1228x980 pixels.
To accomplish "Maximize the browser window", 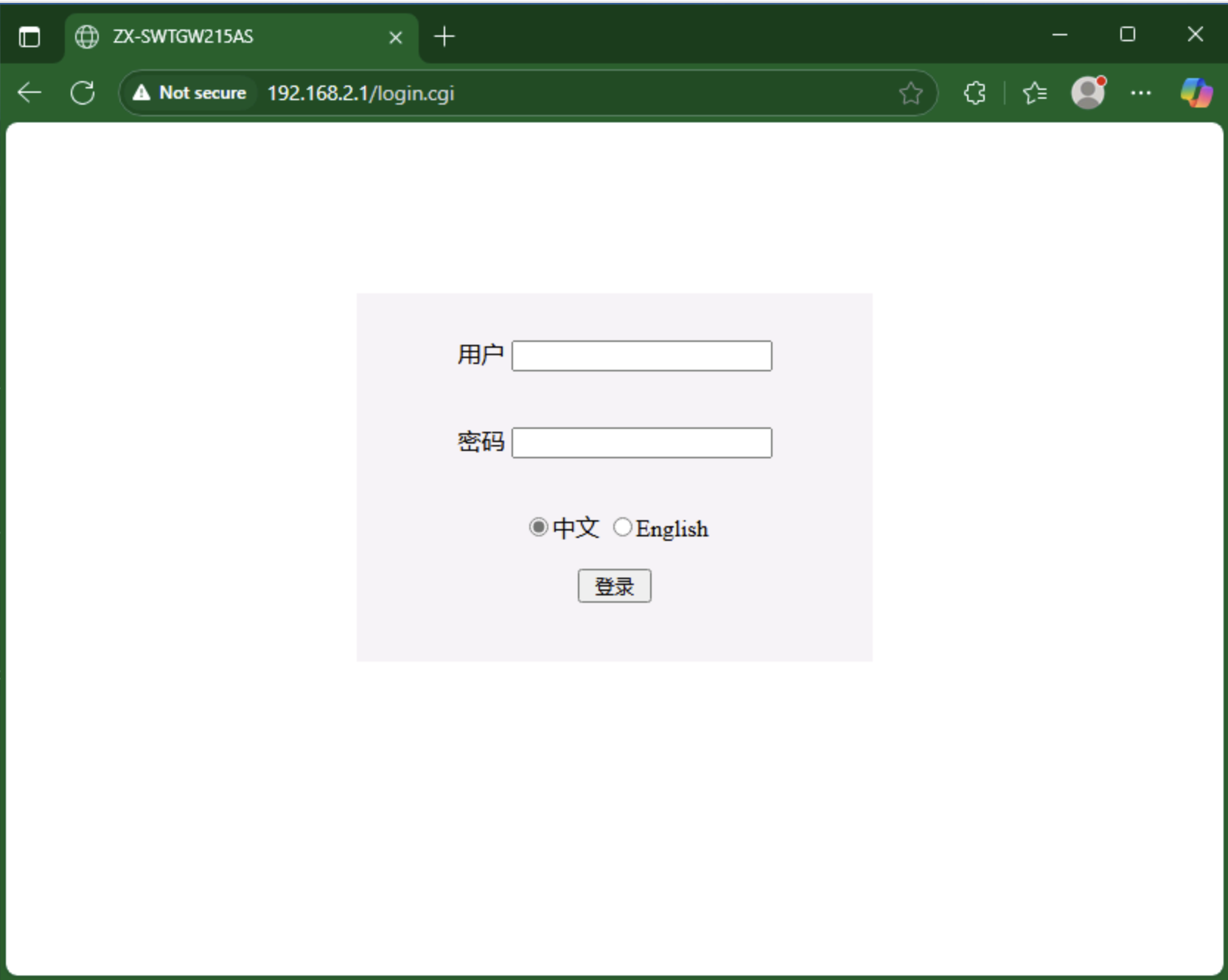I will (x=1127, y=35).
